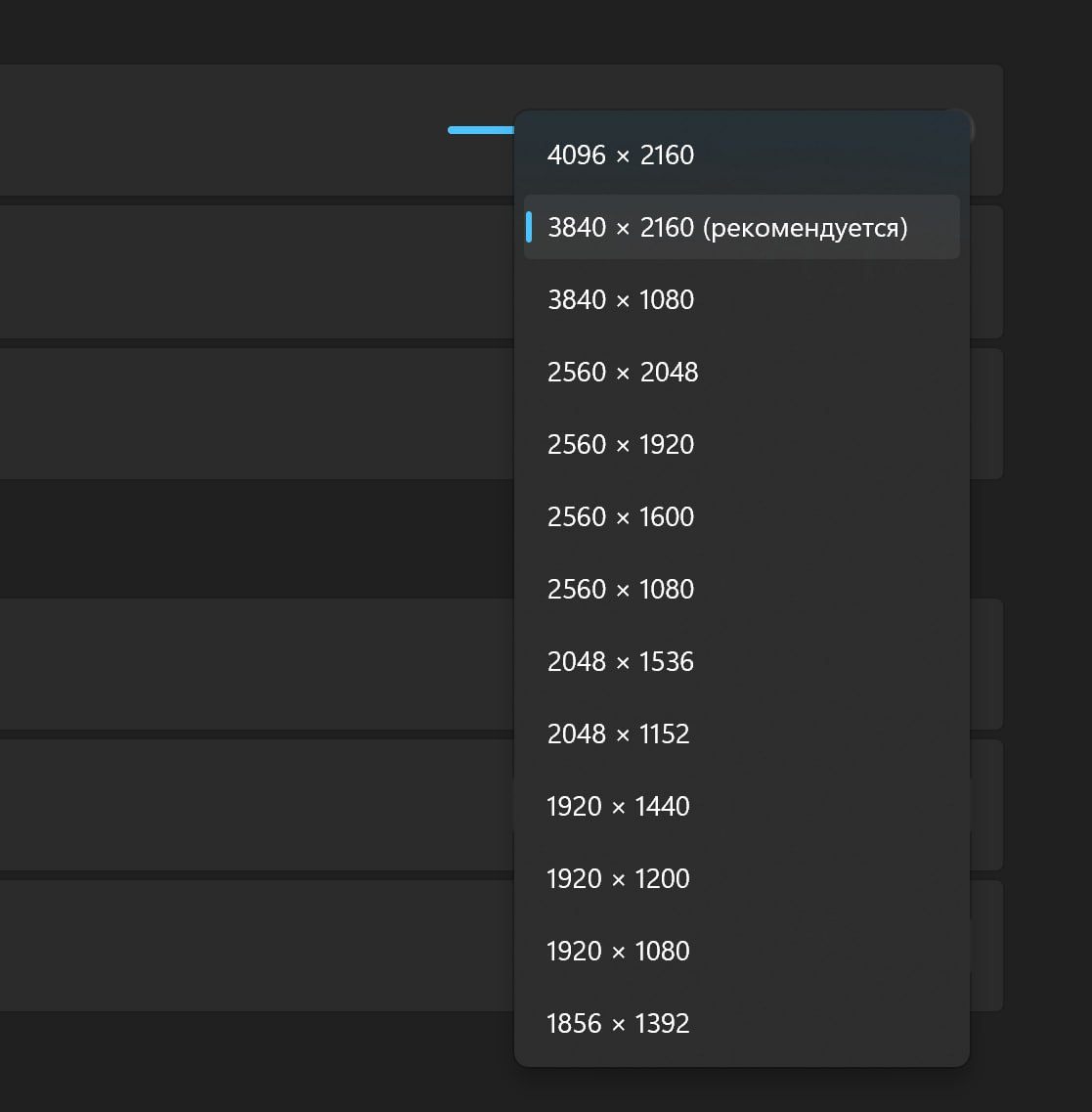Select the 1856 × 1392 resolution entry
The image size is (1092, 1112).
point(742,1023)
